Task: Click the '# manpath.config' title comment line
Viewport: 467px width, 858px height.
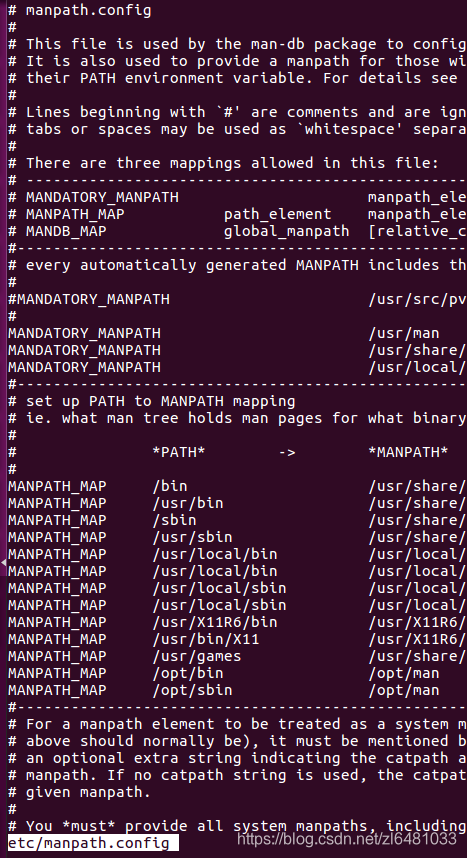Action: tap(80, 10)
